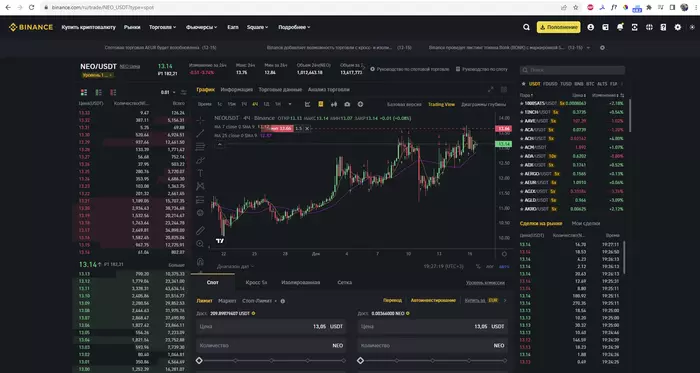
Task: Reload the browser page
Action: click(x=31, y=8)
